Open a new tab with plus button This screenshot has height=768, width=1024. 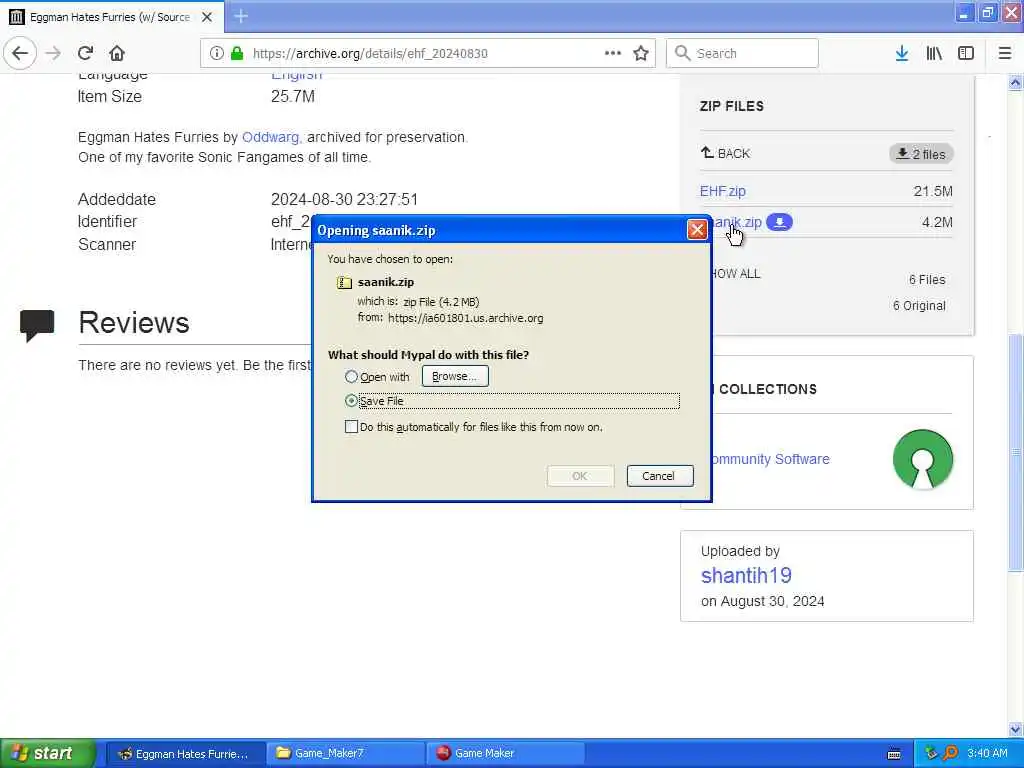(x=241, y=16)
